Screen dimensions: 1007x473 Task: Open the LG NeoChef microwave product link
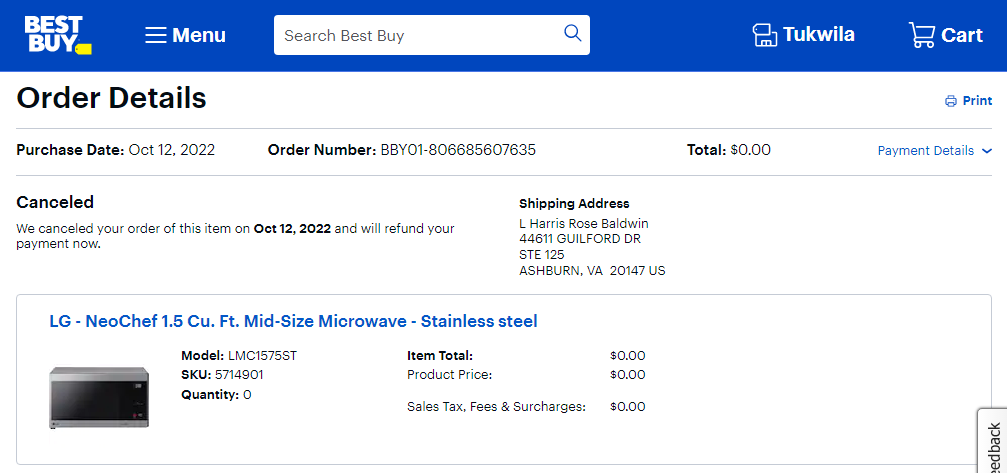click(x=293, y=321)
